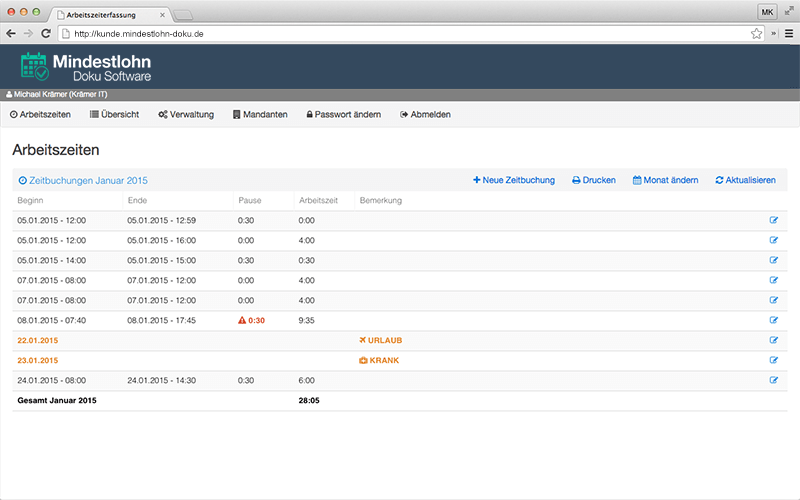The image size is (800, 500).
Task: Go to Mandanten section
Action: pos(260,114)
